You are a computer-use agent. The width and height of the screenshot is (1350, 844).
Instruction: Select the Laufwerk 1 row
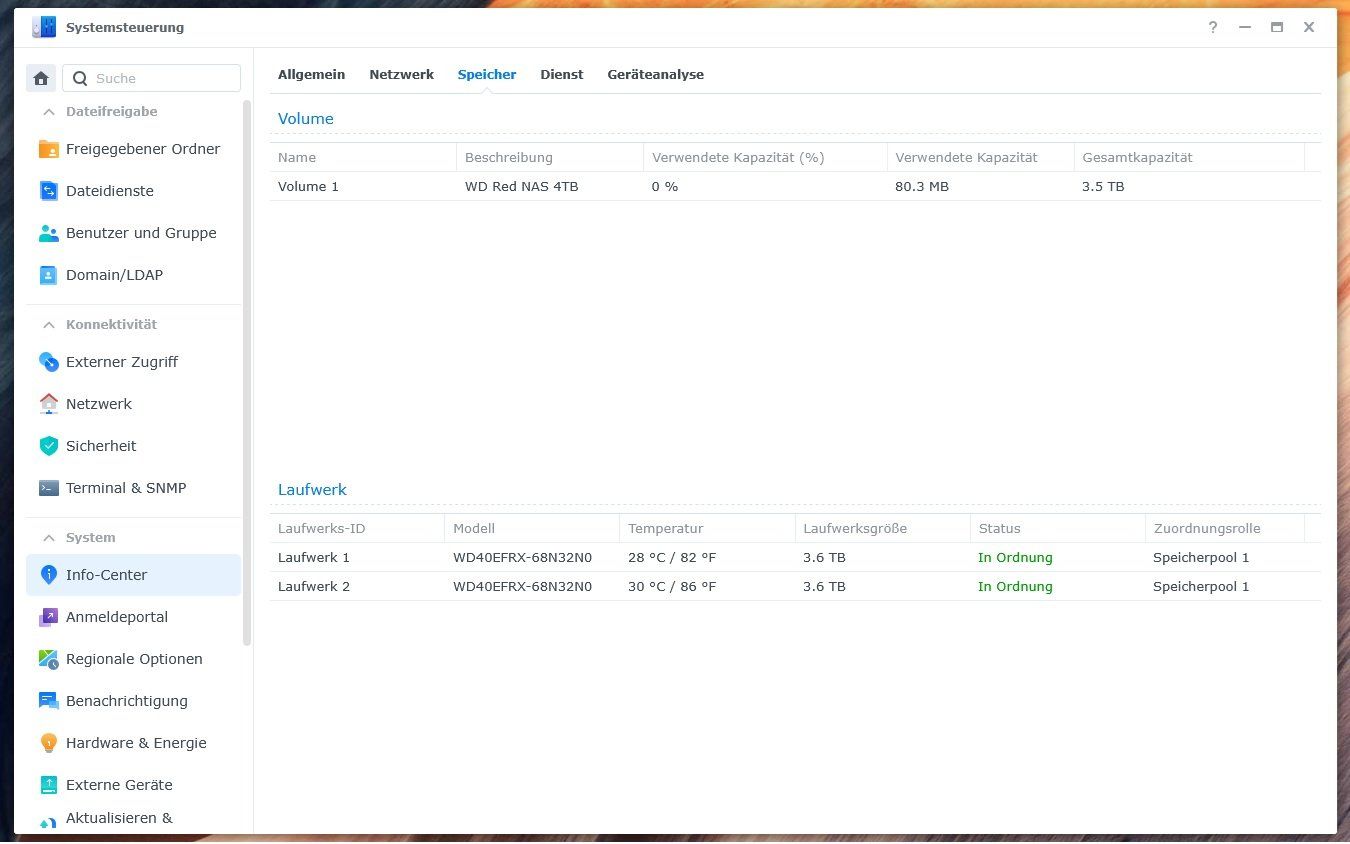795,558
